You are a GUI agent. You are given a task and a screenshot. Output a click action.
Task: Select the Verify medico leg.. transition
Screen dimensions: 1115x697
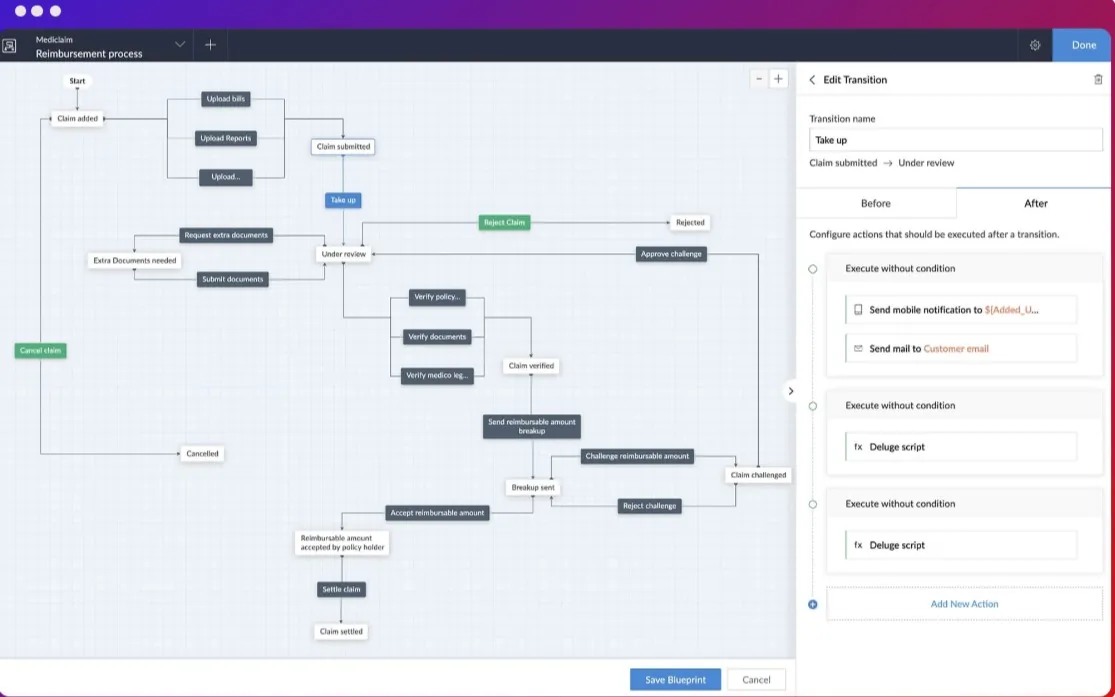437,376
